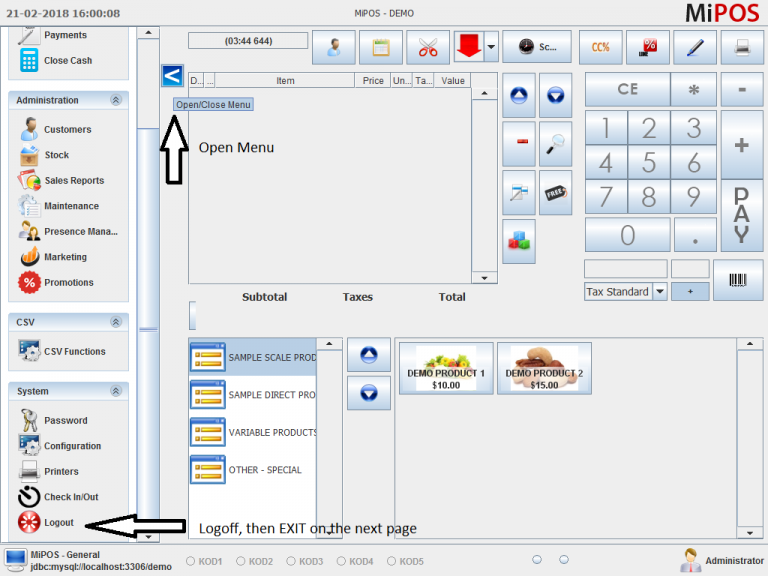Viewport: 768px width, 576px height.
Task: Toggle the Open/Close Menu arrow button
Action: (172, 75)
